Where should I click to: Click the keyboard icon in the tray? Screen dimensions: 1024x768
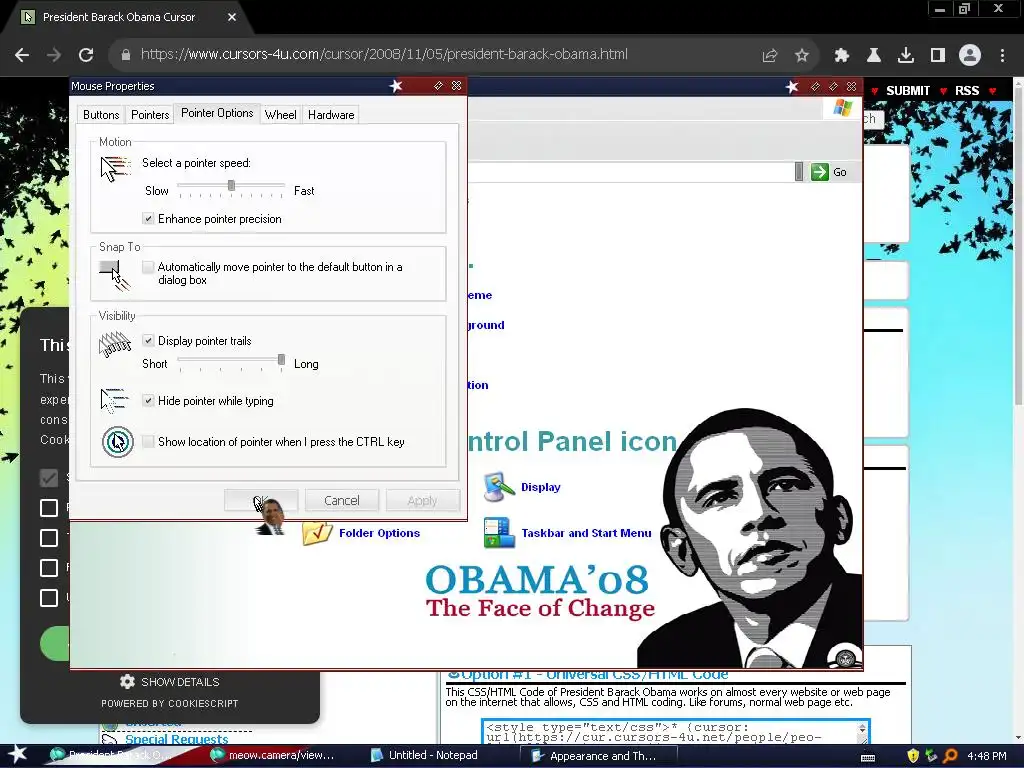(x=868, y=757)
